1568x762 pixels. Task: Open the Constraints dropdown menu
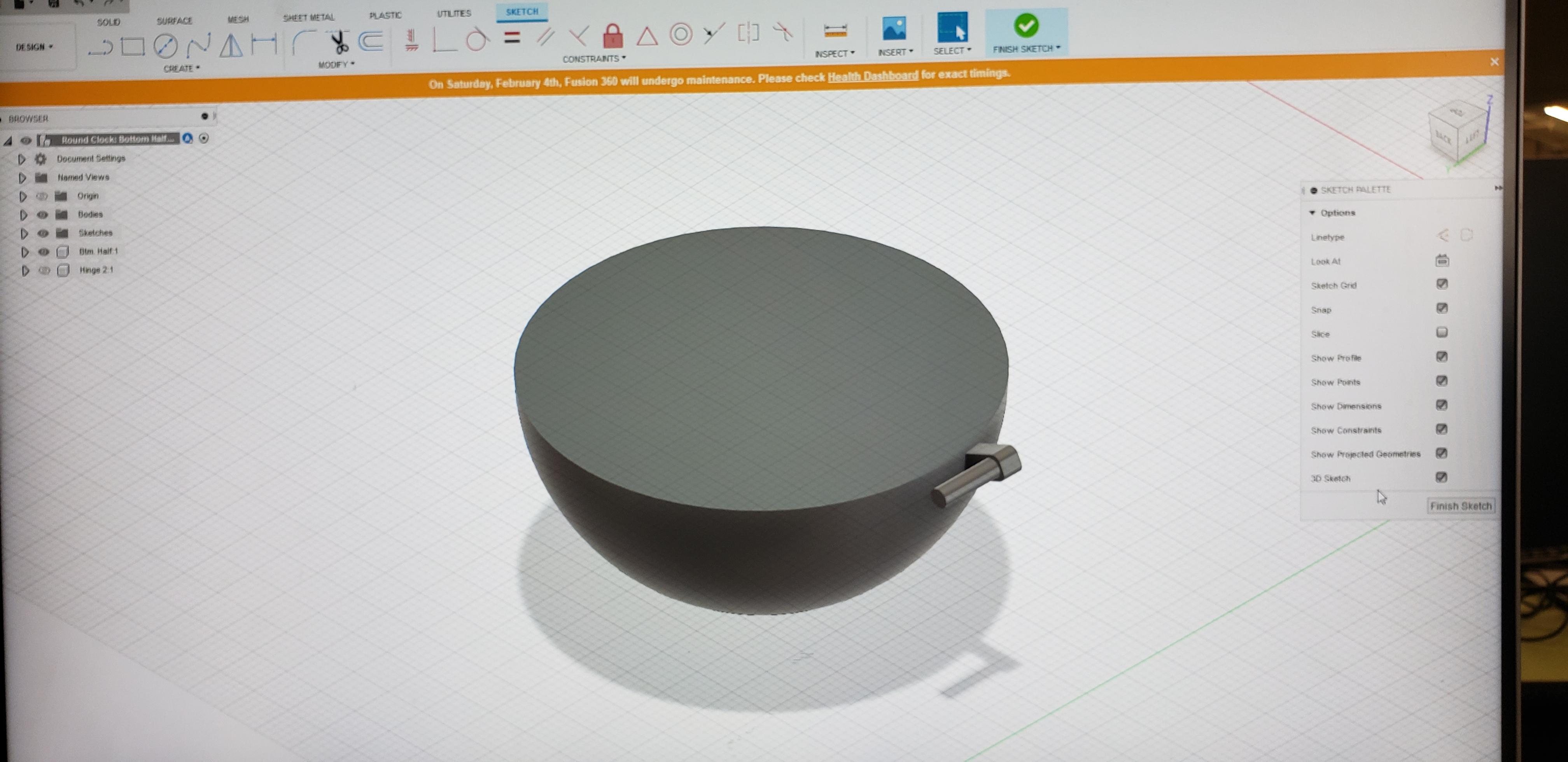593,59
